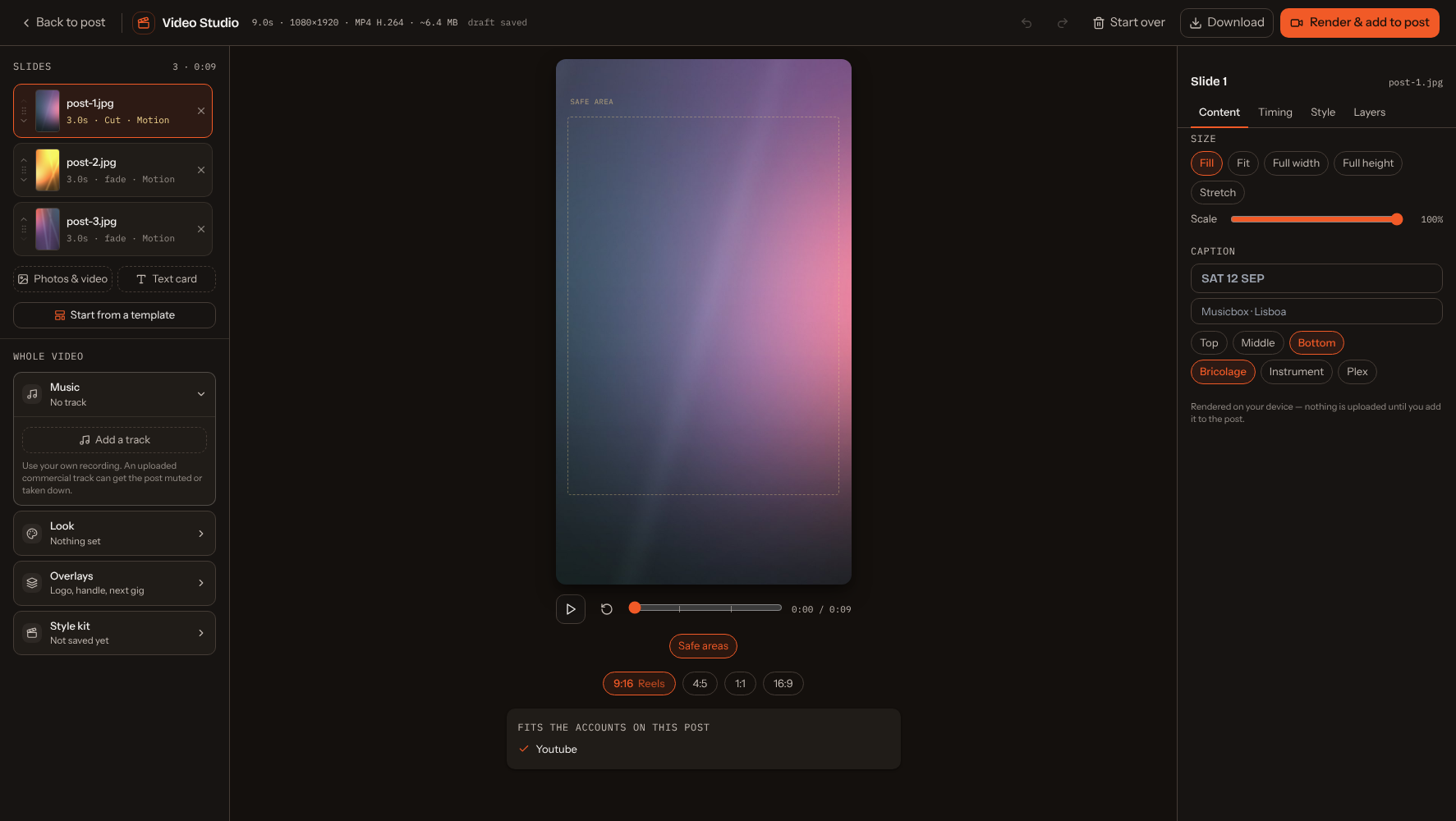The width and height of the screenshot is (1456, 821).
Task: Click the Look palette icon
Action: (32, 534)
